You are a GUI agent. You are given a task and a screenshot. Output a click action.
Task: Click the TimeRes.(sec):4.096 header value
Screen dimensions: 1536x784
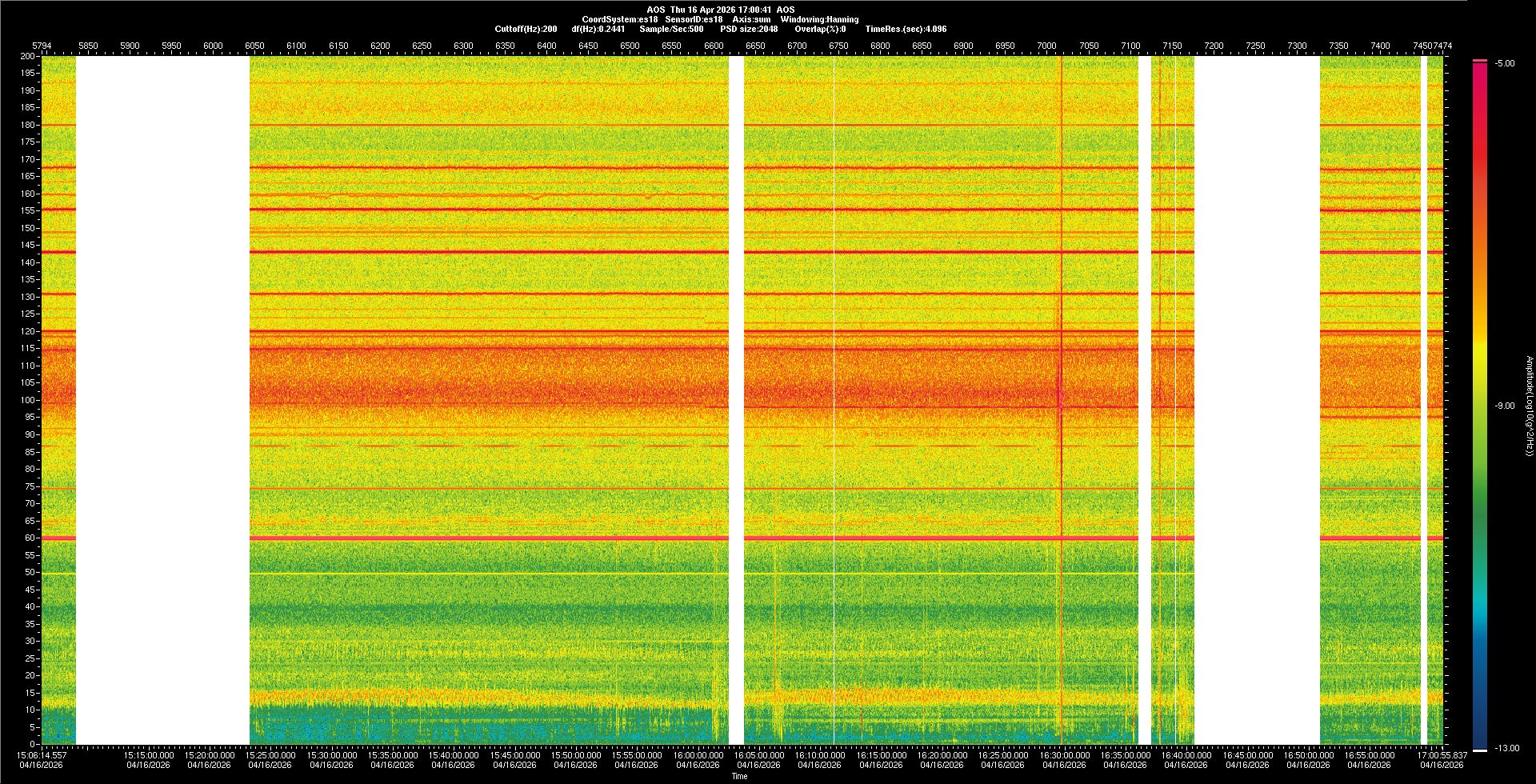coord(906,29)
